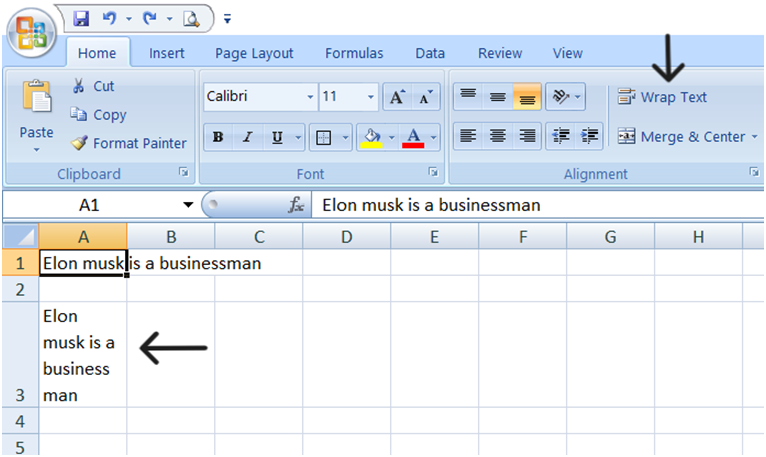The image size is (766, 457).
Task: Open the Calibri font name dropdown
Action: (310, 97)
